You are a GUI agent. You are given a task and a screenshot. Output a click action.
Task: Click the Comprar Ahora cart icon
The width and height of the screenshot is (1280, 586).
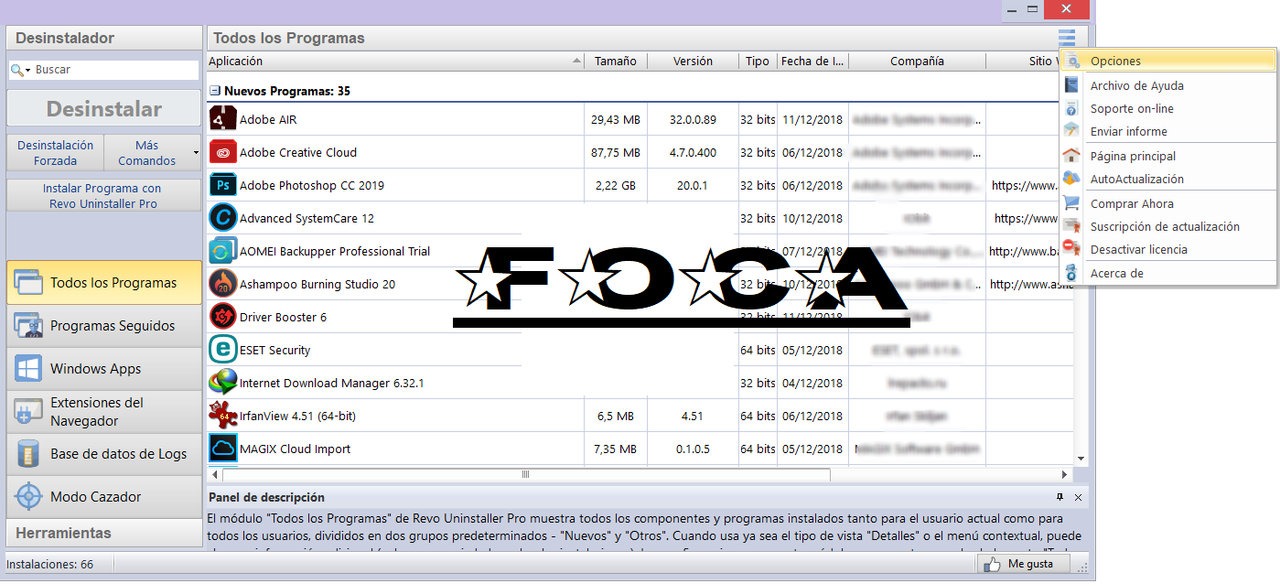click(x=1072, y=204)
